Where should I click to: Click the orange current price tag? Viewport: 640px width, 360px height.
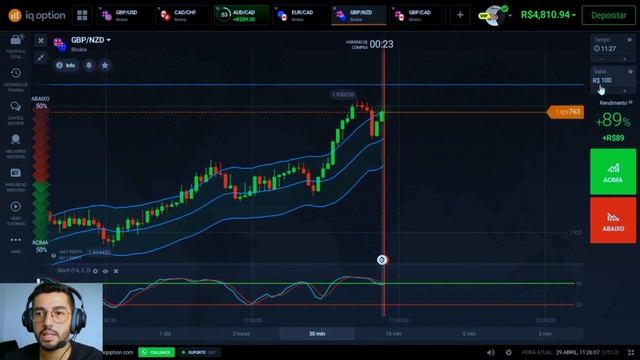pos(566,112)
